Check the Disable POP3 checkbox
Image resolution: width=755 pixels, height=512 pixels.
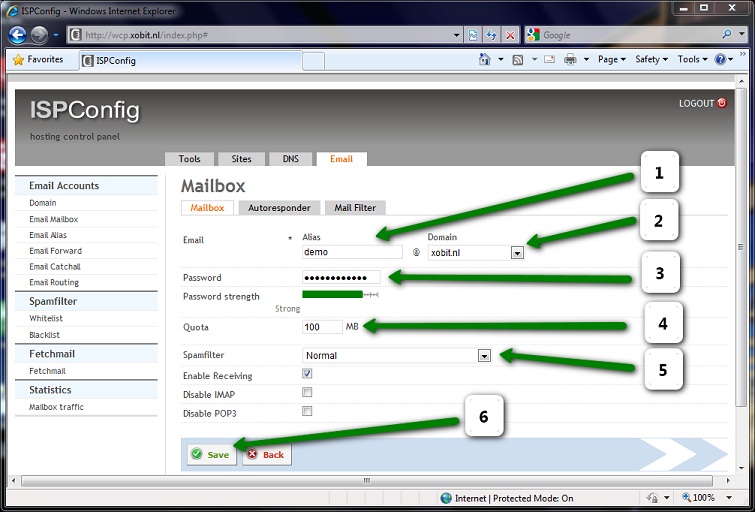[x=307, y=411]
